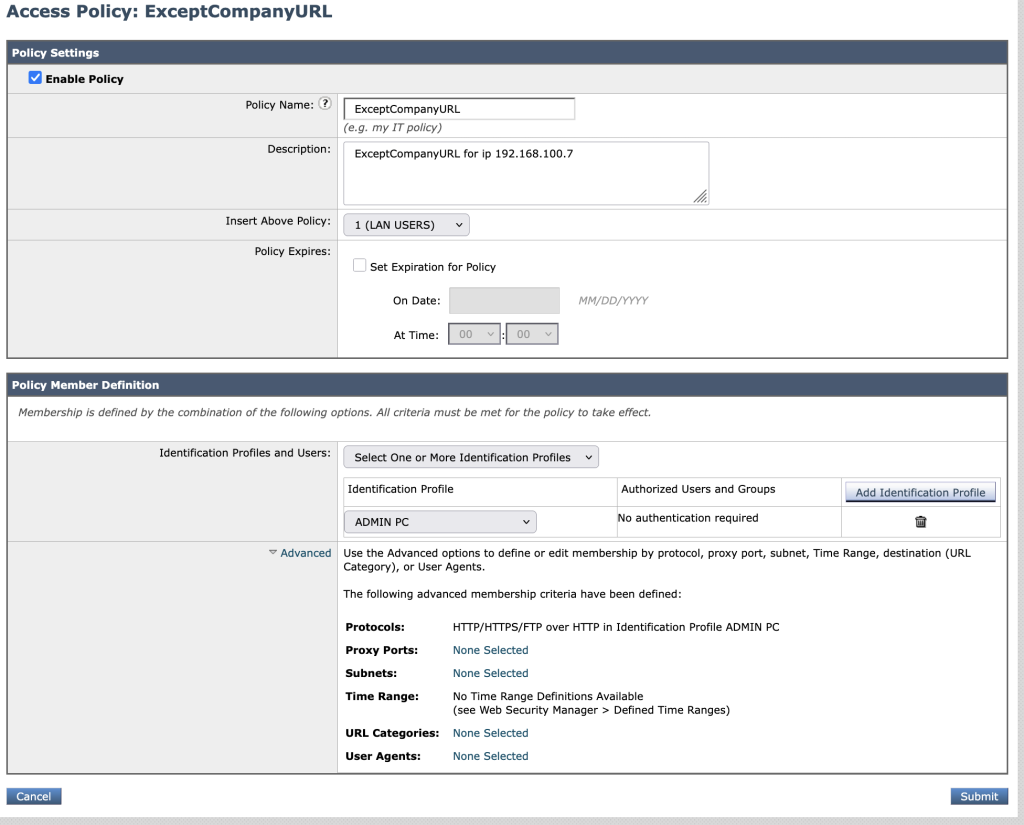Tick Set Expiration for Policy checkbox
The width and height of the screenshot is (1024, 825).
click(359, 265)
